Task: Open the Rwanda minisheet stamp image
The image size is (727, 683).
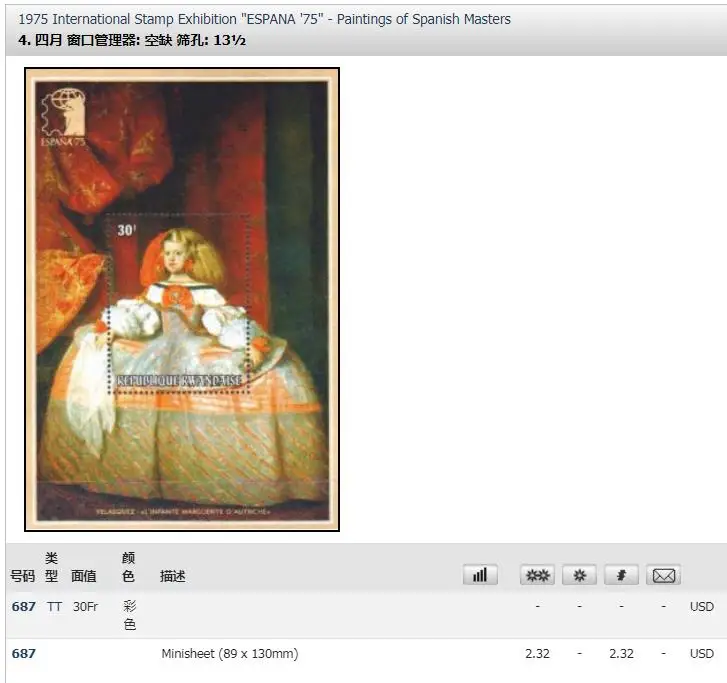Action: pyautogui.click(x=182, y=300)
